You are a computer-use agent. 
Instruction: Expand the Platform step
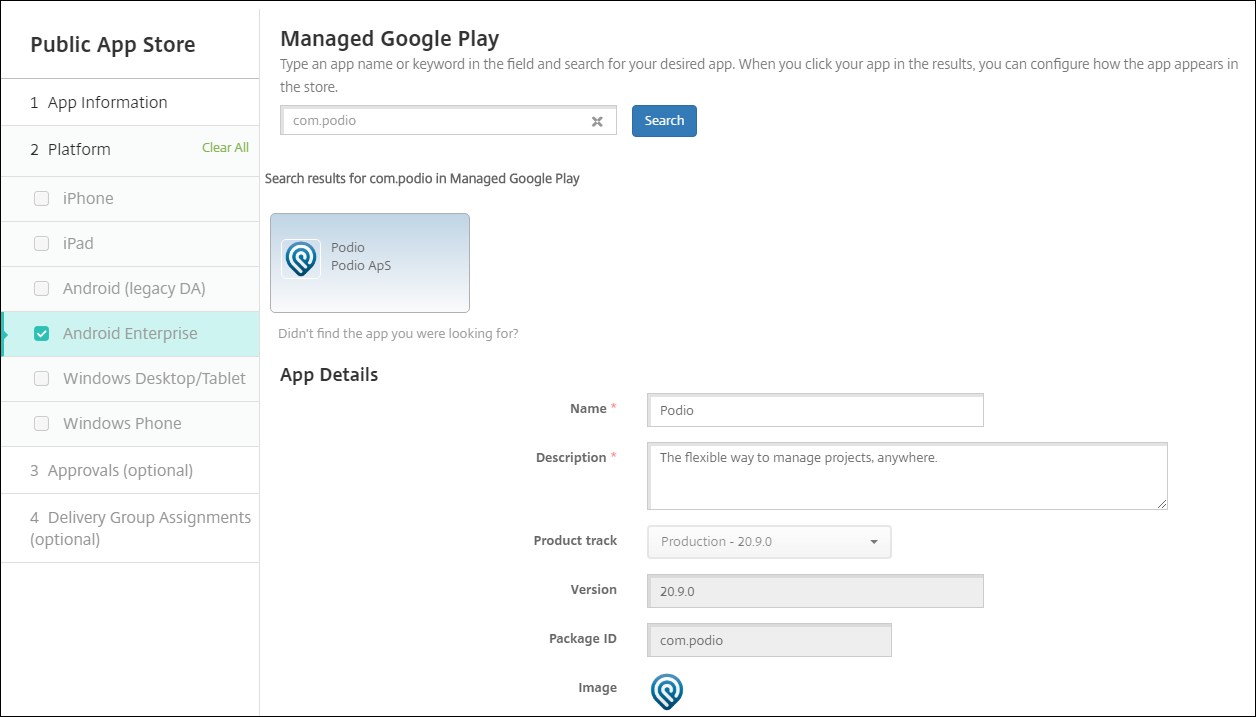[x=80, y=150]
